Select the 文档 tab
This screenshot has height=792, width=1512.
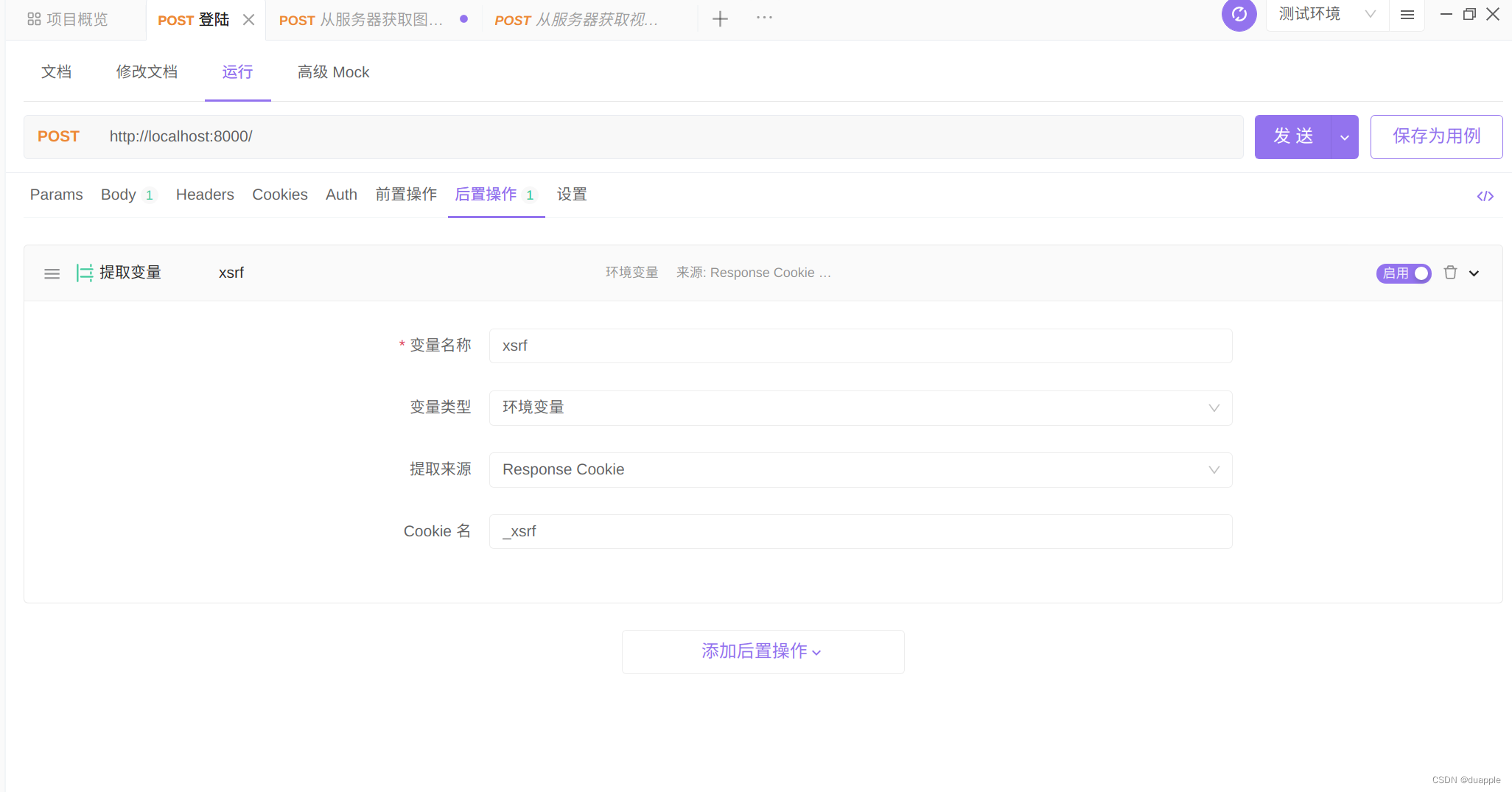pyautogui.click(x=57, y=72)
